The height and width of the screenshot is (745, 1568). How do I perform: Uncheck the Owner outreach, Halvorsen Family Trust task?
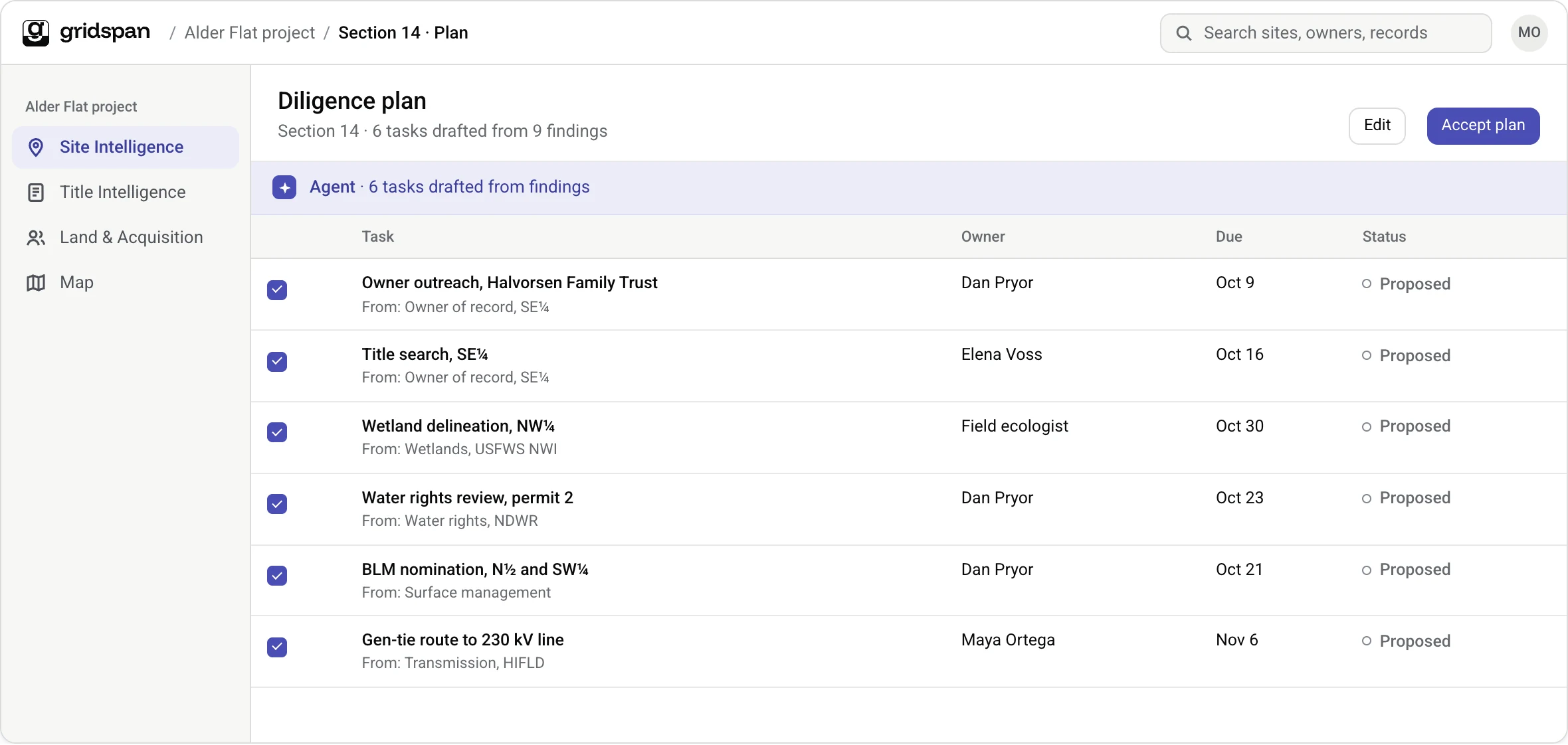(x=277, y=290)
